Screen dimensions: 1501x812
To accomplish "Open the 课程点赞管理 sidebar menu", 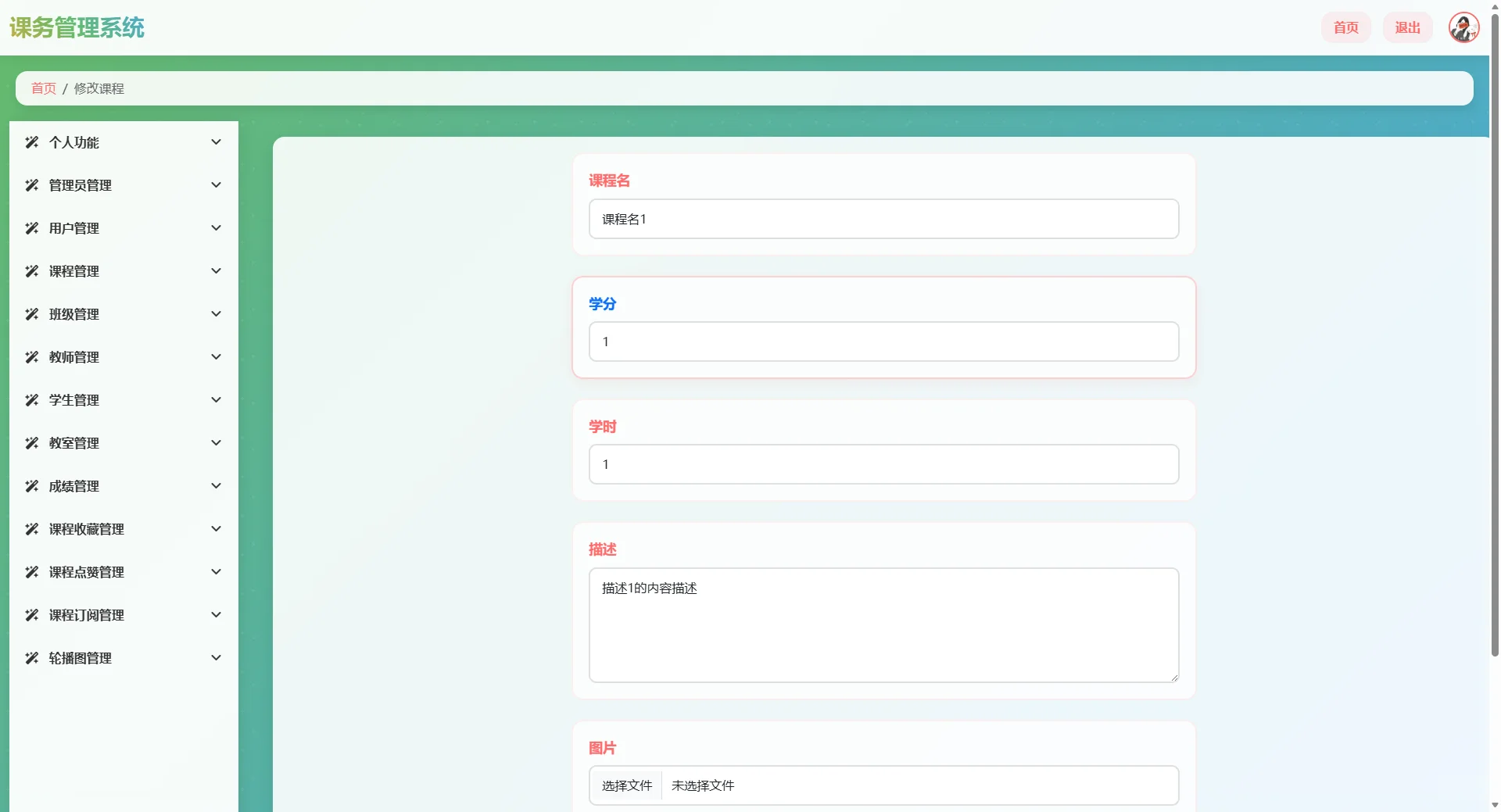I will [124, 572].
